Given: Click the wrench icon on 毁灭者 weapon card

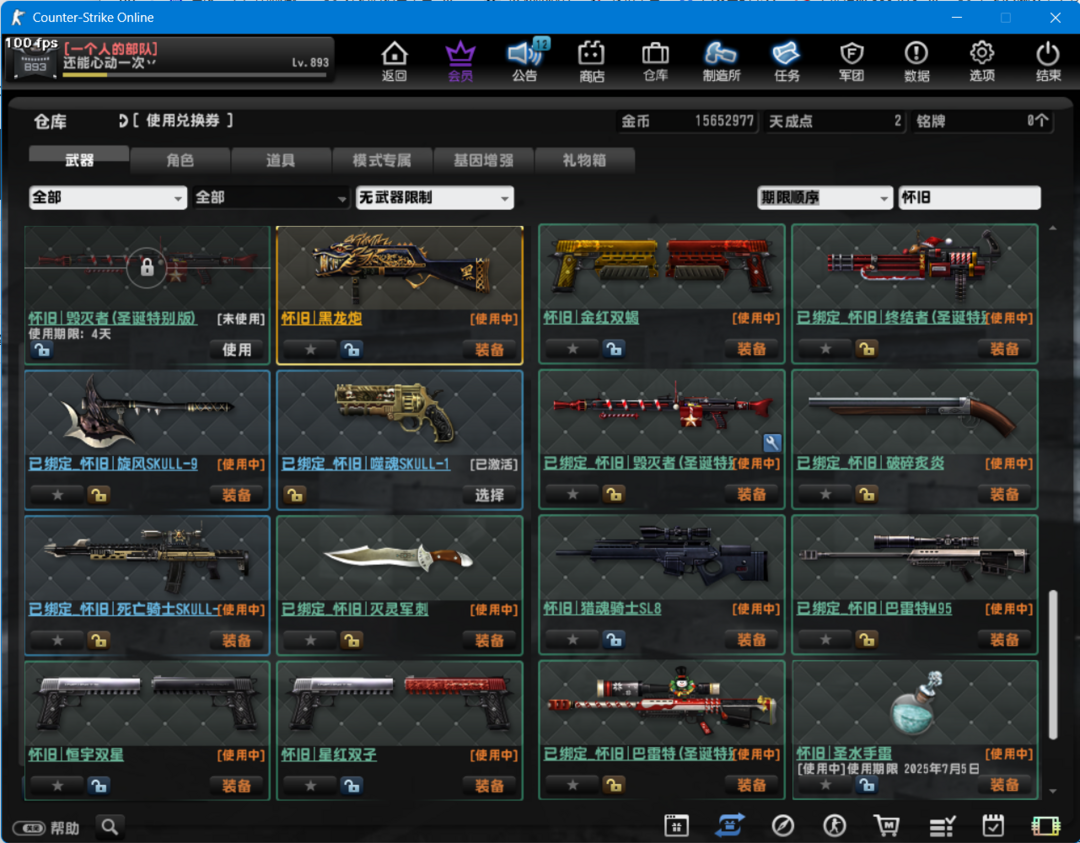Looking at the screenshot, I should [772, 442].
